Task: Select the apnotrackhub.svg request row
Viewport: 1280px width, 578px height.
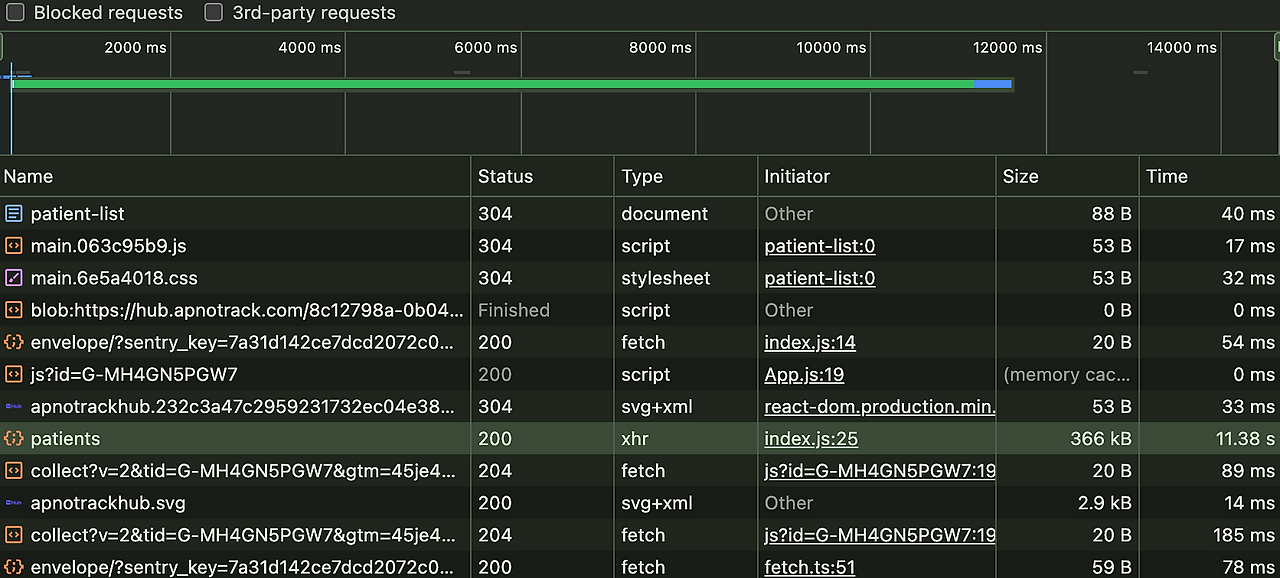Action: pos(640,503)
